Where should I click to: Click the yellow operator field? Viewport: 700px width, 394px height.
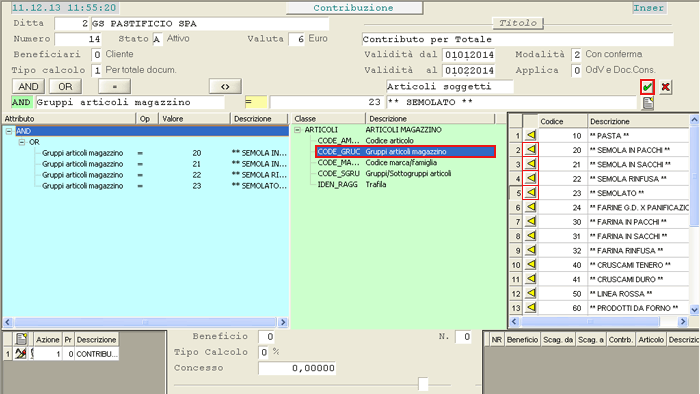click(x=256, y=102)
